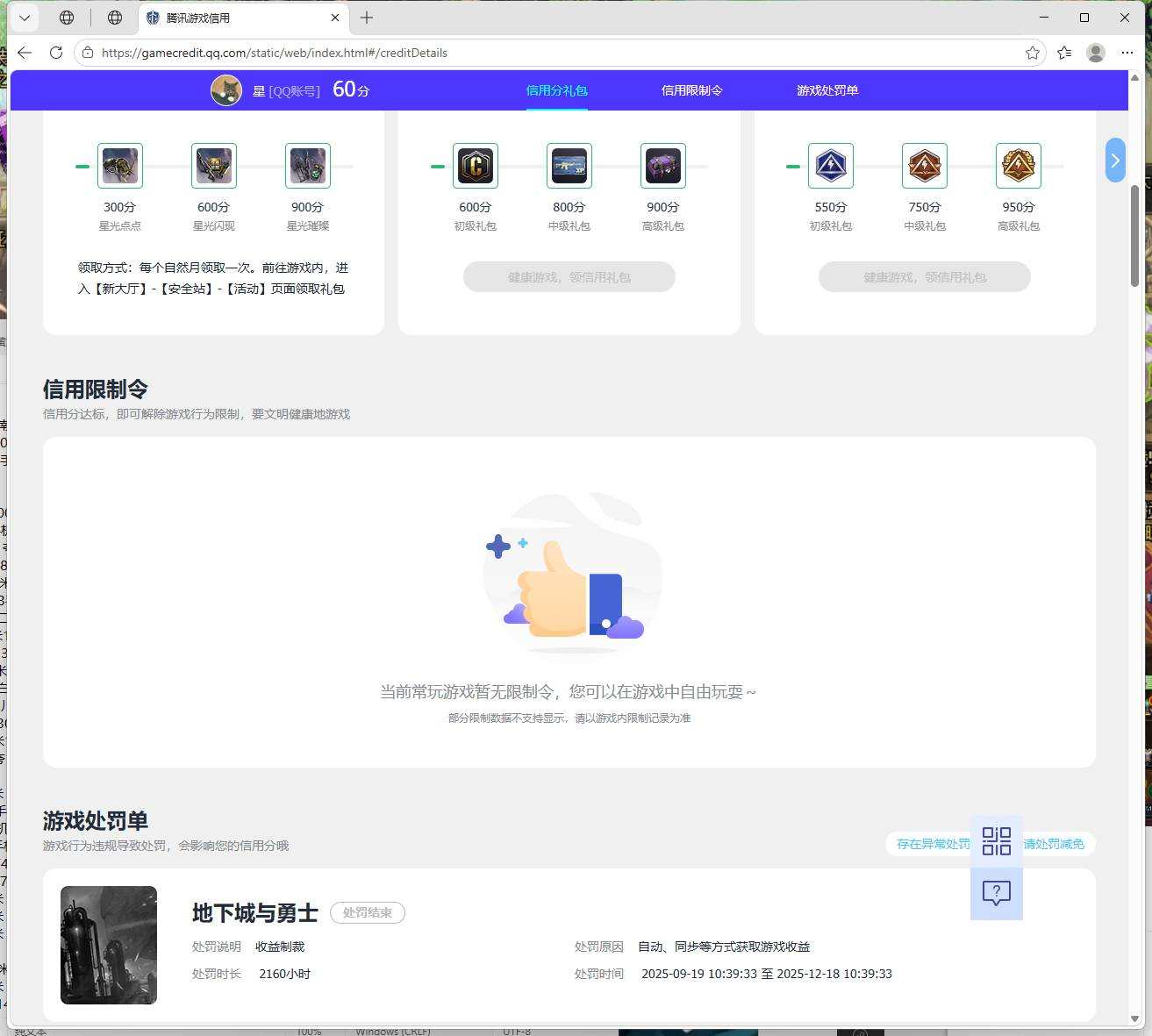
Task: Click the floating feedback question icon
Action: click(997, 894)
